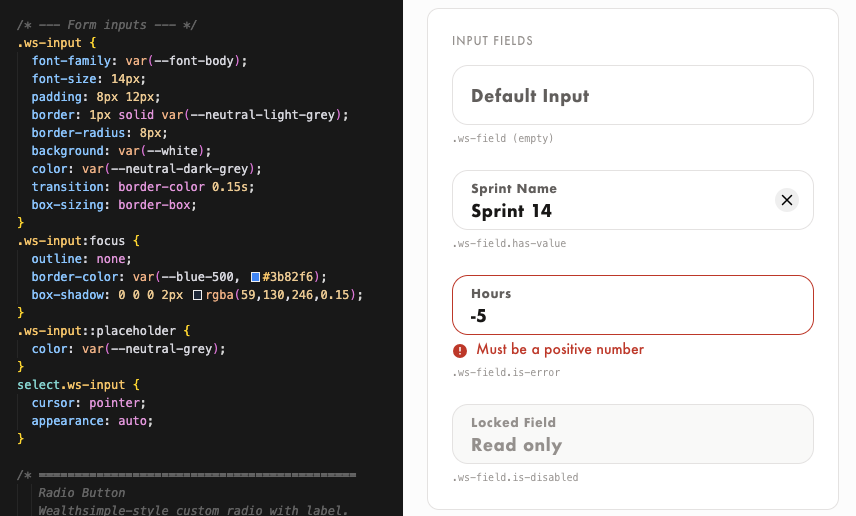
Task: Click the 'cursor: pointer;' line
Action: [x=88, y=404]
